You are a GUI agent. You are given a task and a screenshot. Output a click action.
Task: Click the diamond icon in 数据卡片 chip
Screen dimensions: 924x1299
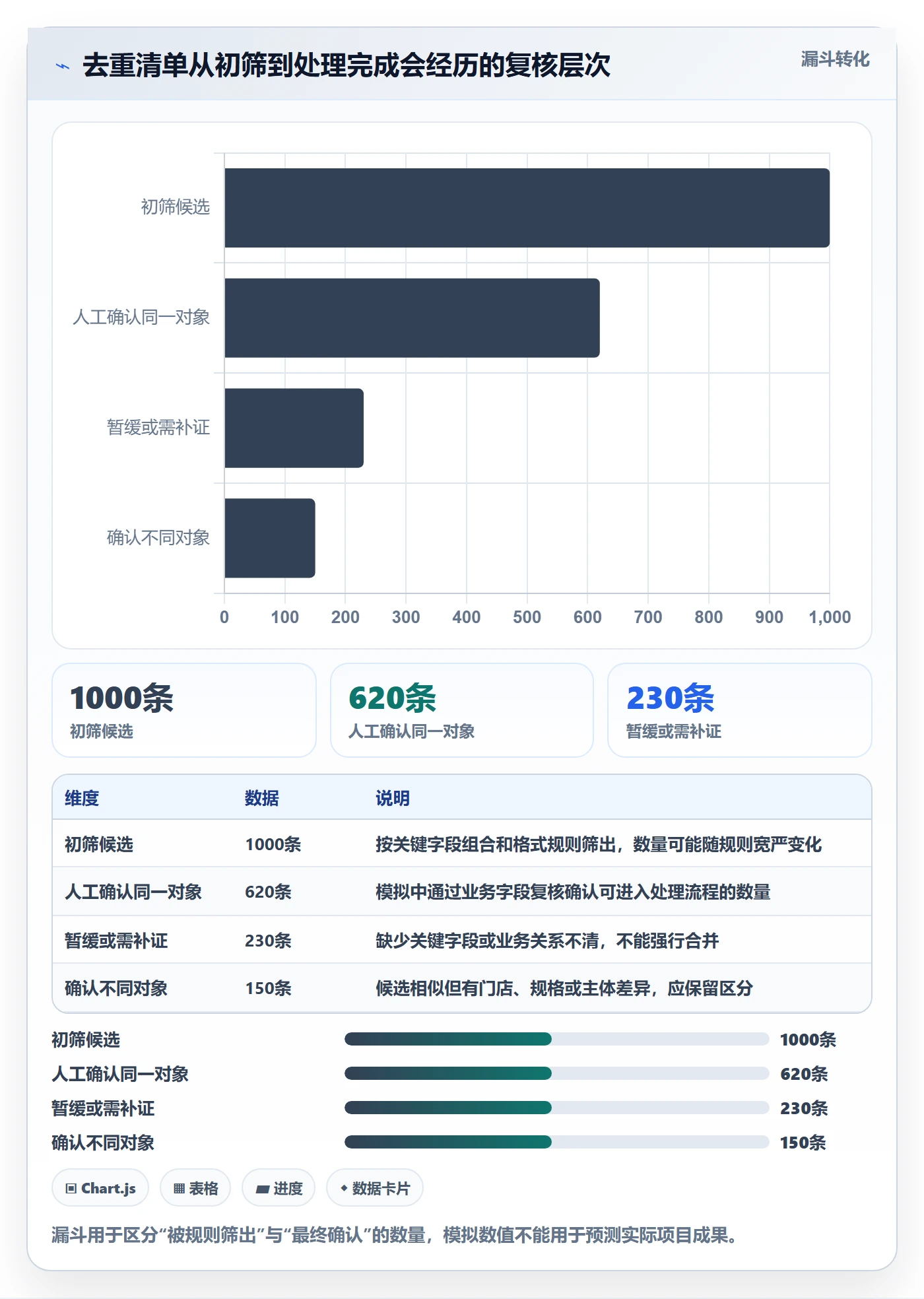coord(344,1188)
